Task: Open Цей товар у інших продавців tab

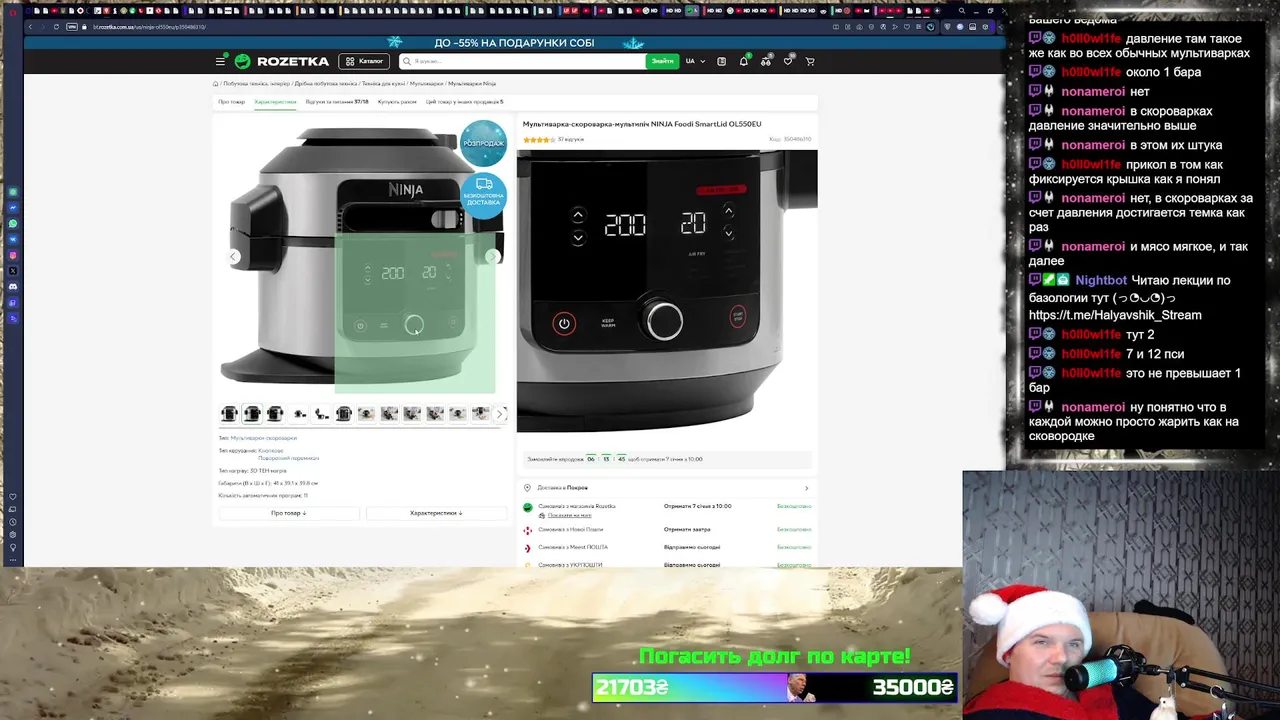Action: [464, 102]
